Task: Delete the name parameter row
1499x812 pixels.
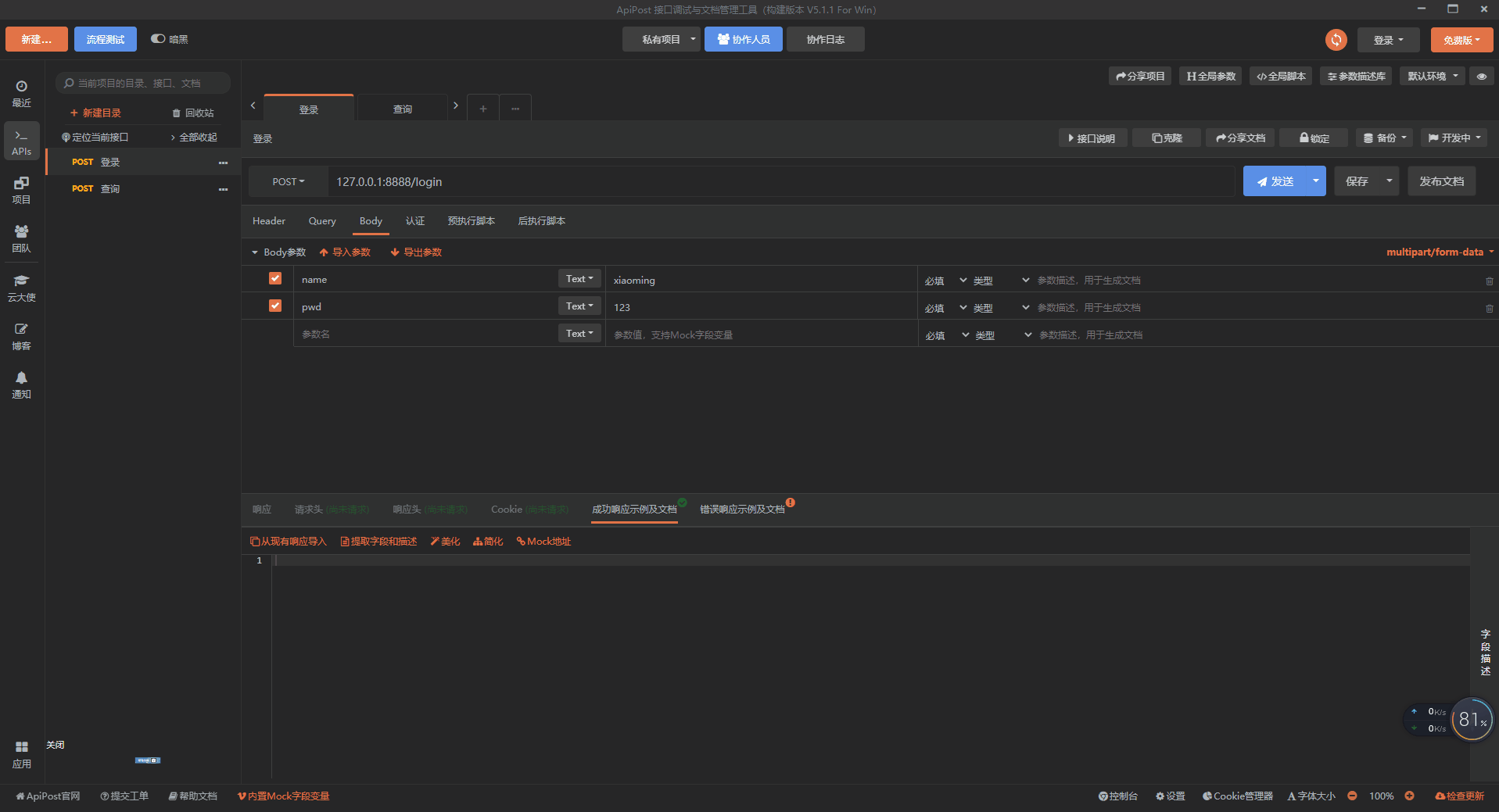Action: pos(1489,281)
